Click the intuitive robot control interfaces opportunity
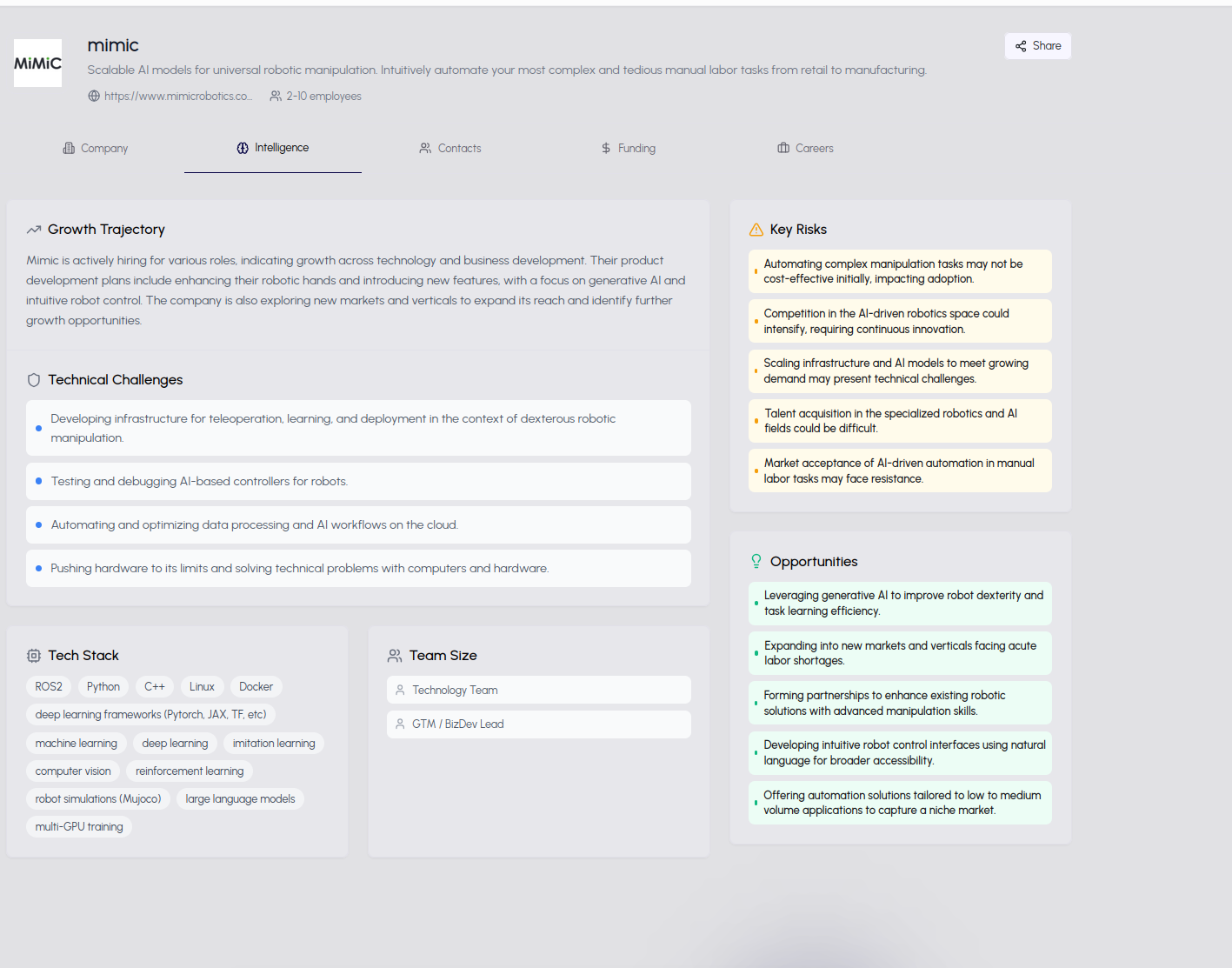The height and width of the screenshot is (968, 1232). coord(900,753)
